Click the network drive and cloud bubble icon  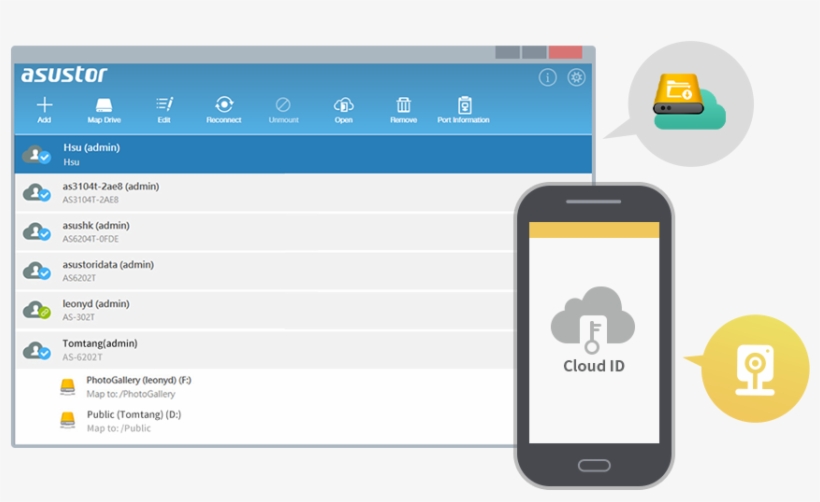689,102
